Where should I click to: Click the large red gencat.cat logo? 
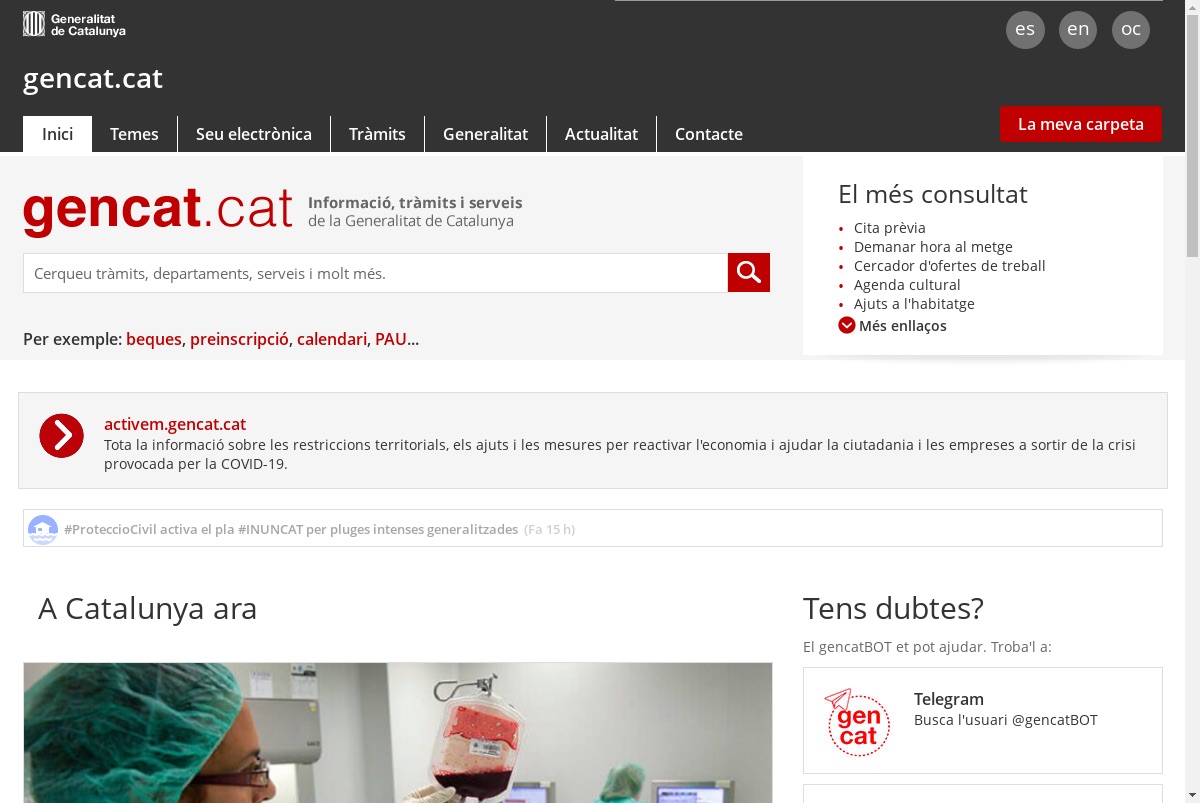pos(158,211)
